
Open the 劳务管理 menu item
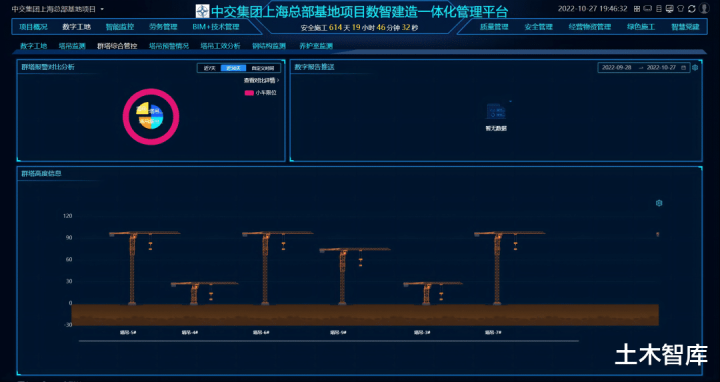point(163,27)
